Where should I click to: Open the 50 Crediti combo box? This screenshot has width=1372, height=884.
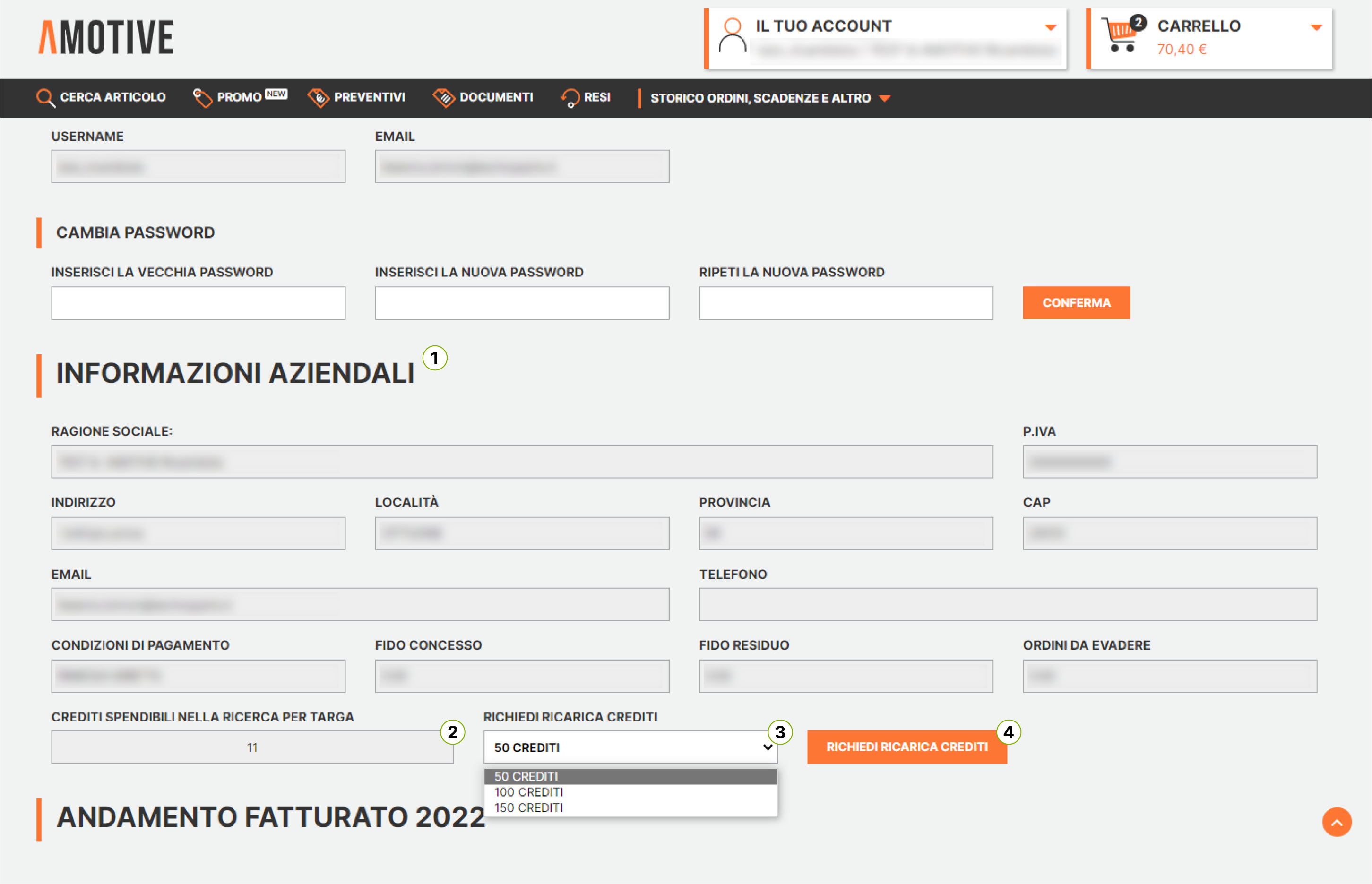click(630, 747)
